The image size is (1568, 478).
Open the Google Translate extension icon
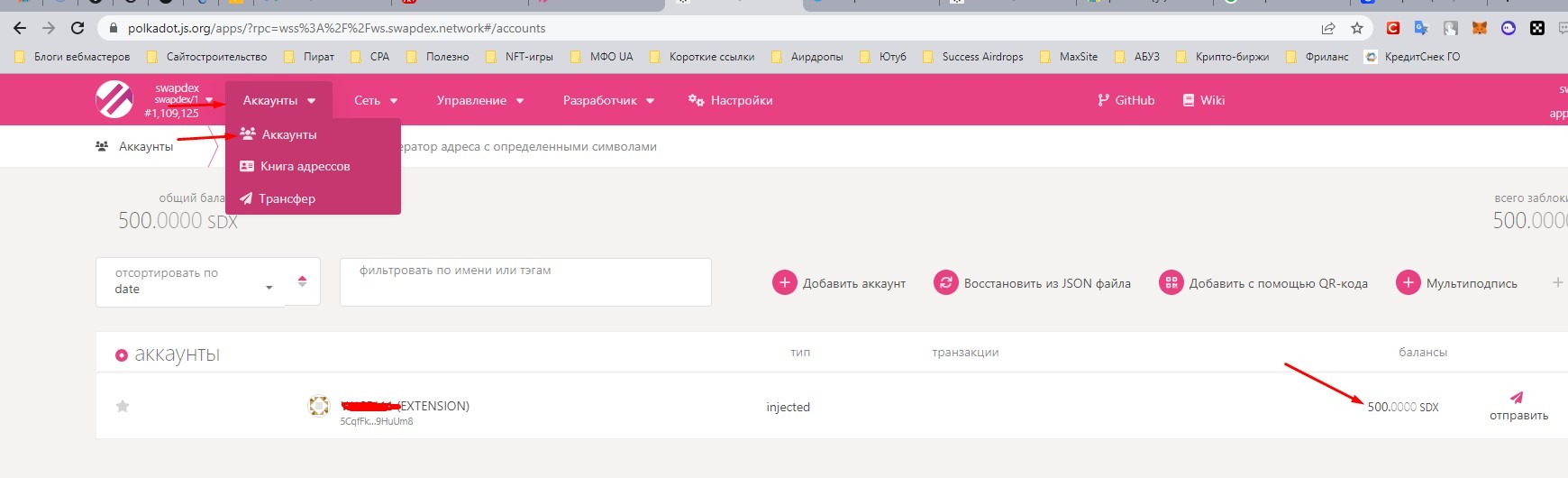coord(1421,28)
